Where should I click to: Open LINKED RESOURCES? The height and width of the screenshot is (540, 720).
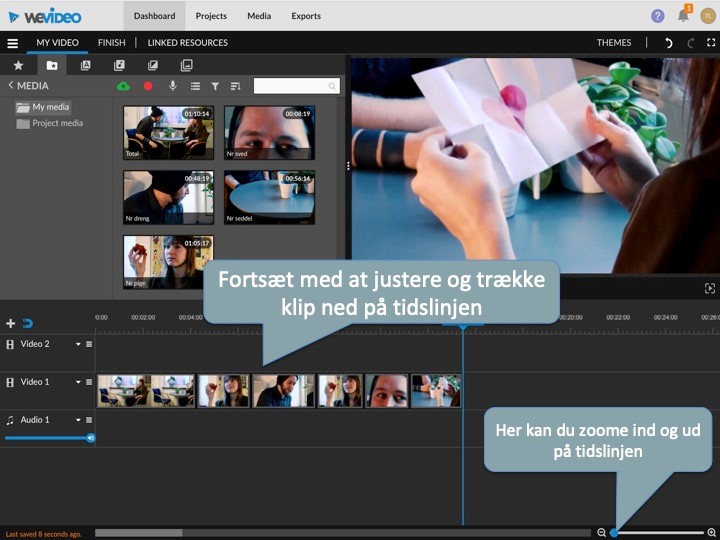pyautogui.click(x=187, y=43)
